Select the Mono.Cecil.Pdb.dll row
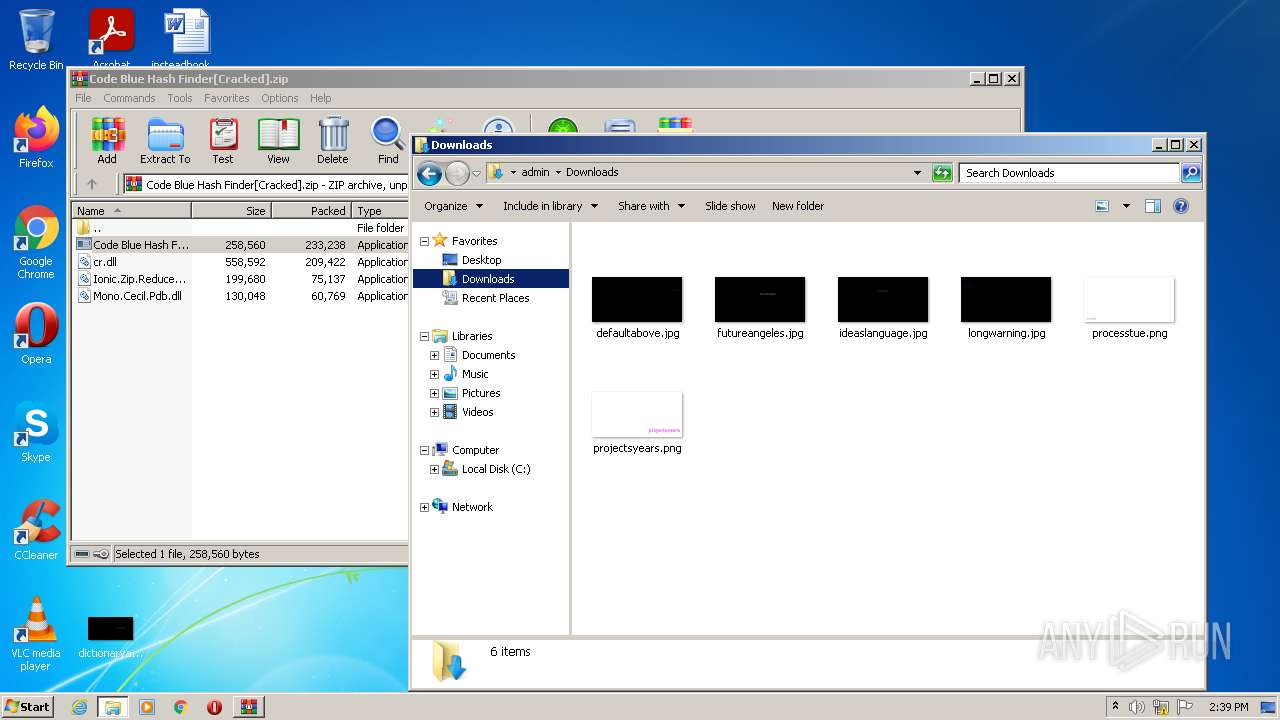The width and height of the screenshot is (1280, 720). click(x=240, y=296)
